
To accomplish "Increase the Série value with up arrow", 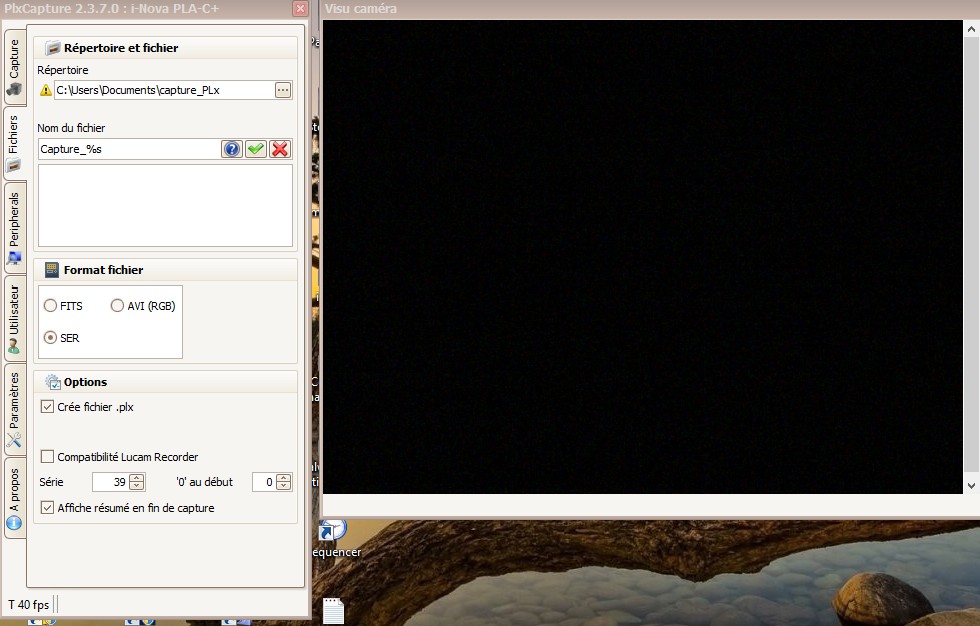I will pyautogui.click(x=137, y=478).
